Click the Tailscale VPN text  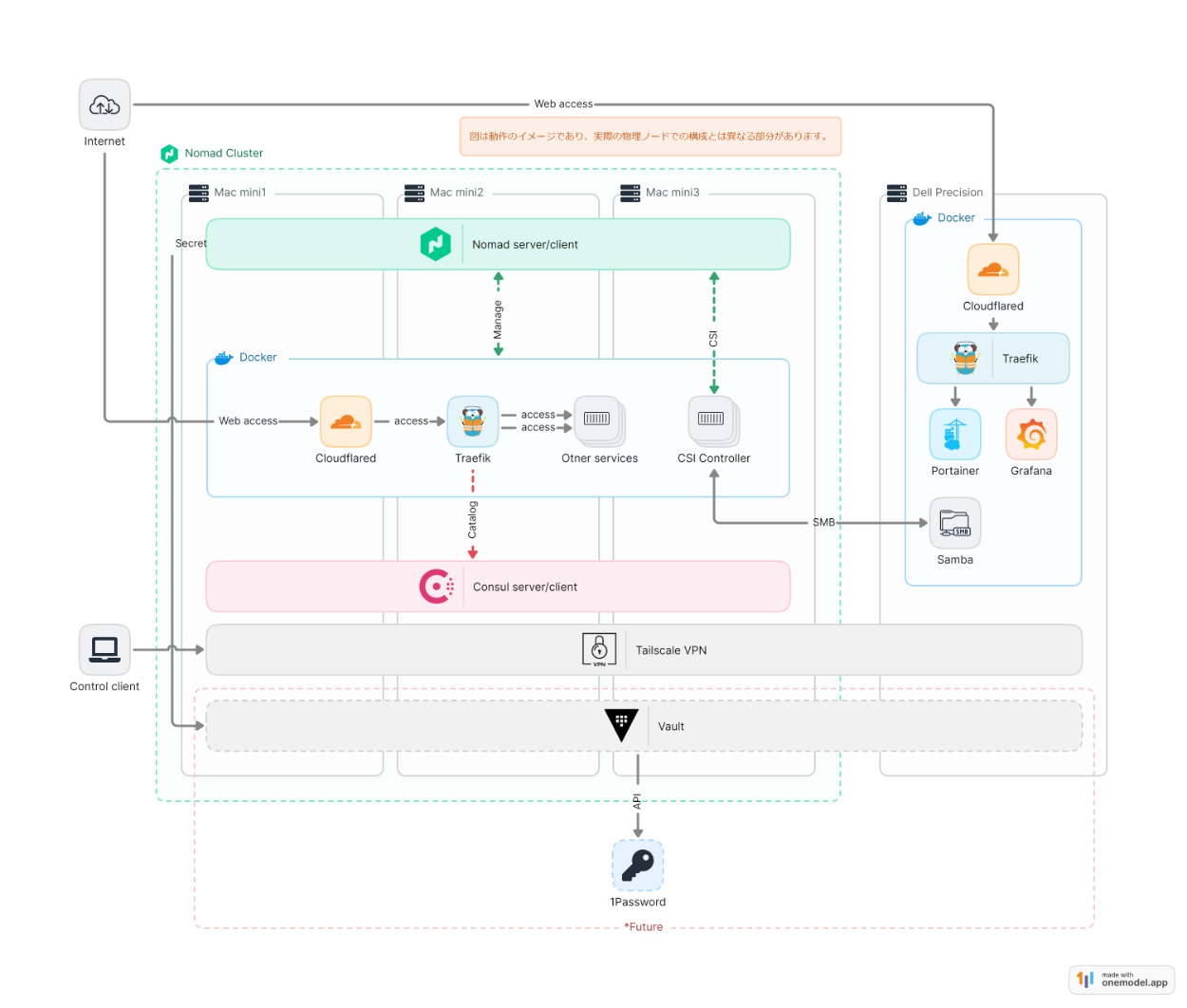click(671, 651)
